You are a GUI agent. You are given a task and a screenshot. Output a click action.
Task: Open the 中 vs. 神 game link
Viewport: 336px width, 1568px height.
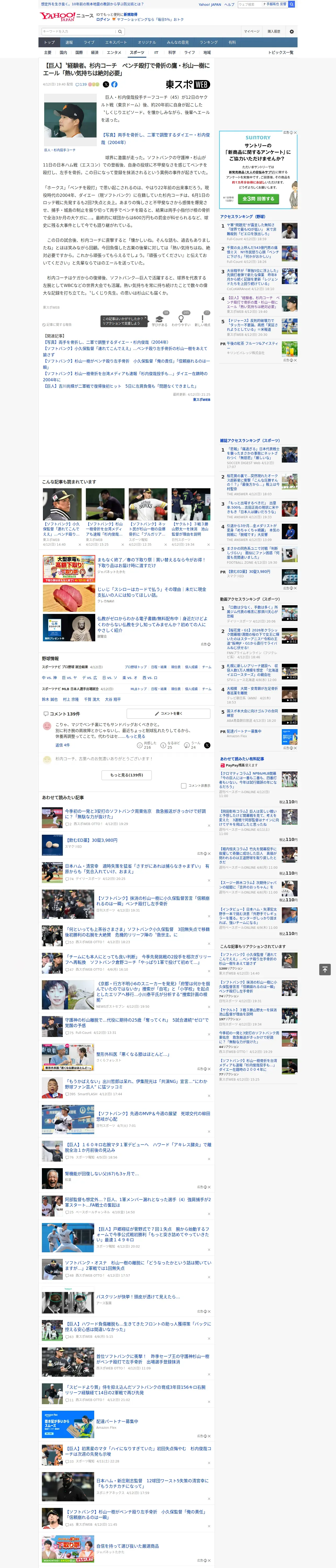(x=49, y=677)
